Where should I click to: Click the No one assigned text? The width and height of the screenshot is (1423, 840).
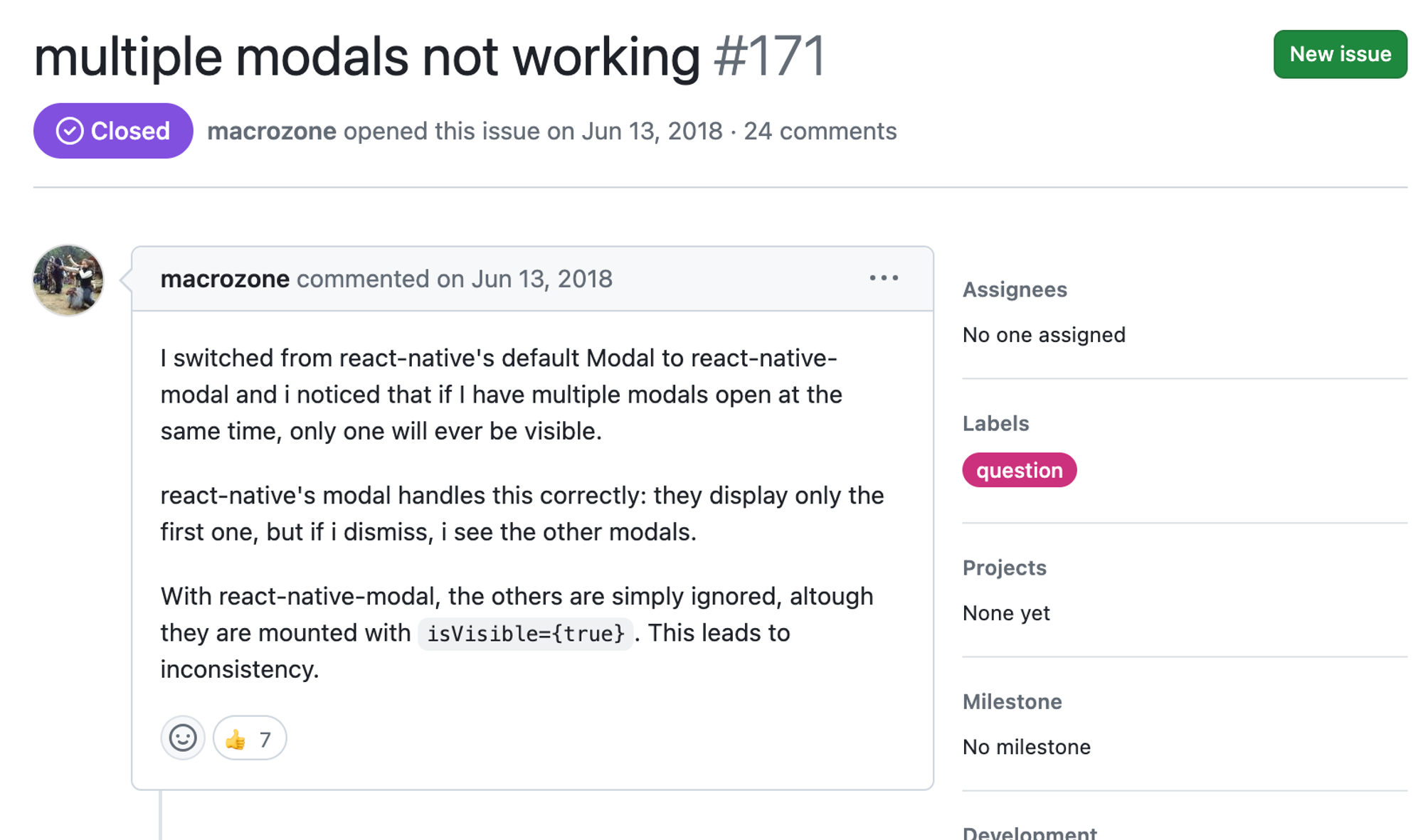click(1044, 334)
